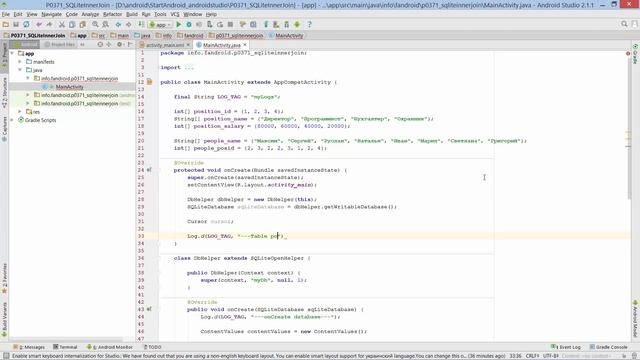
Task: Fold the import statements at line 3
Action: [x=160, y=67]
